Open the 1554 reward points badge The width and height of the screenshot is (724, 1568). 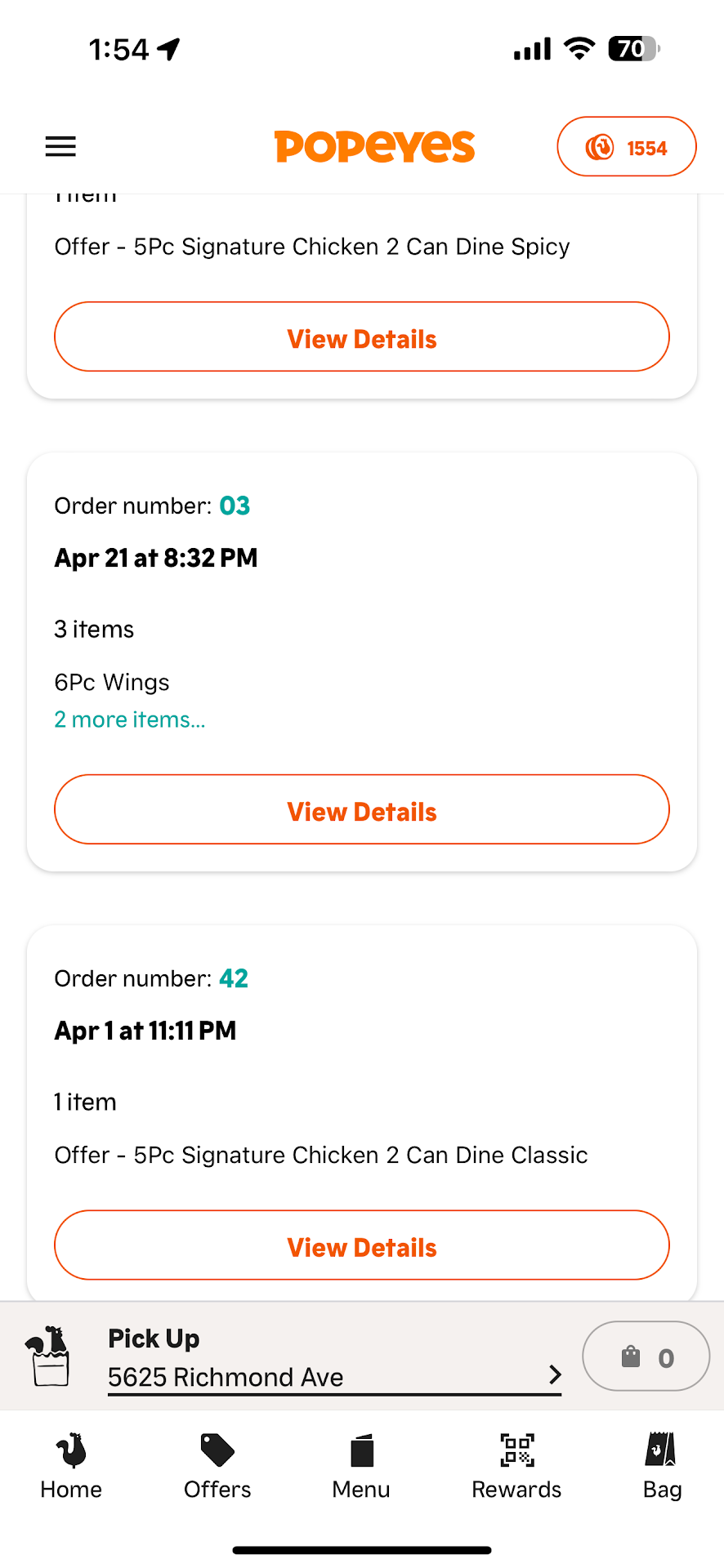pos(626,147)
